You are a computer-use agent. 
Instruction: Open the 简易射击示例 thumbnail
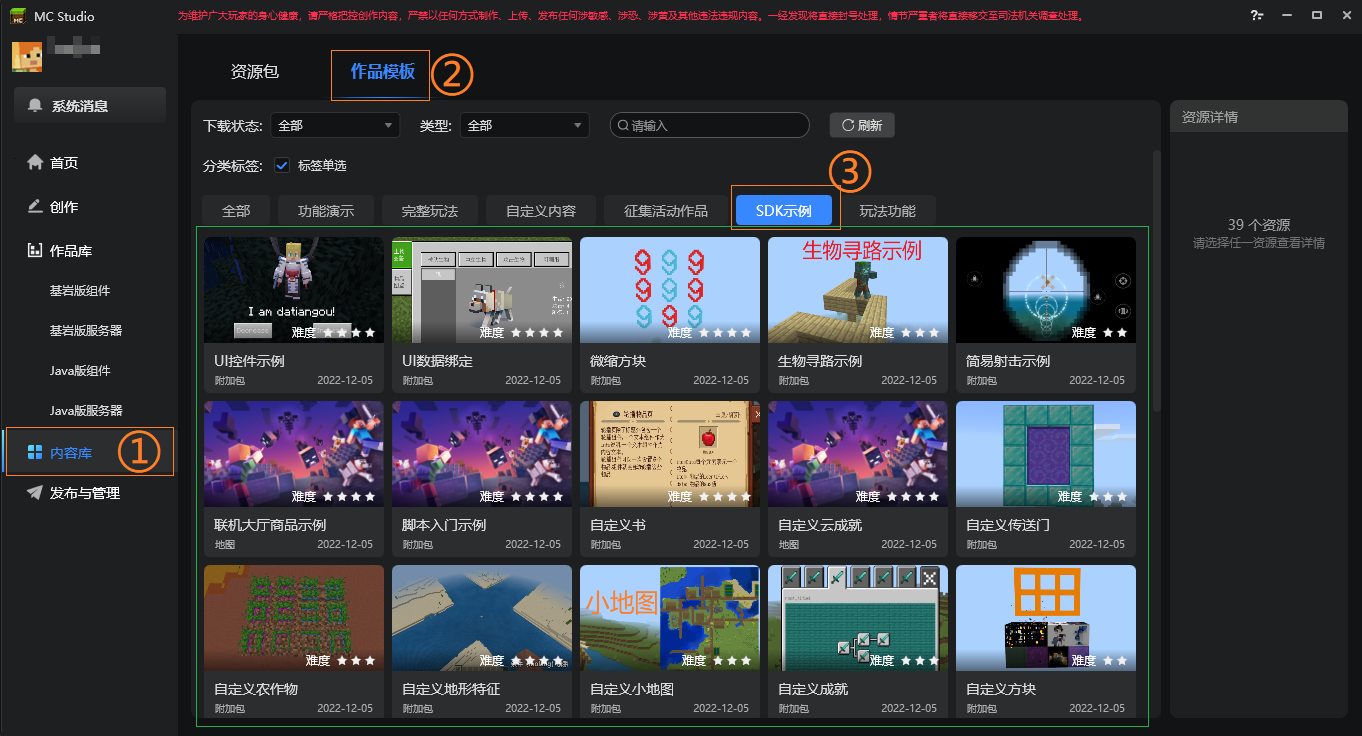point(1046,290)
